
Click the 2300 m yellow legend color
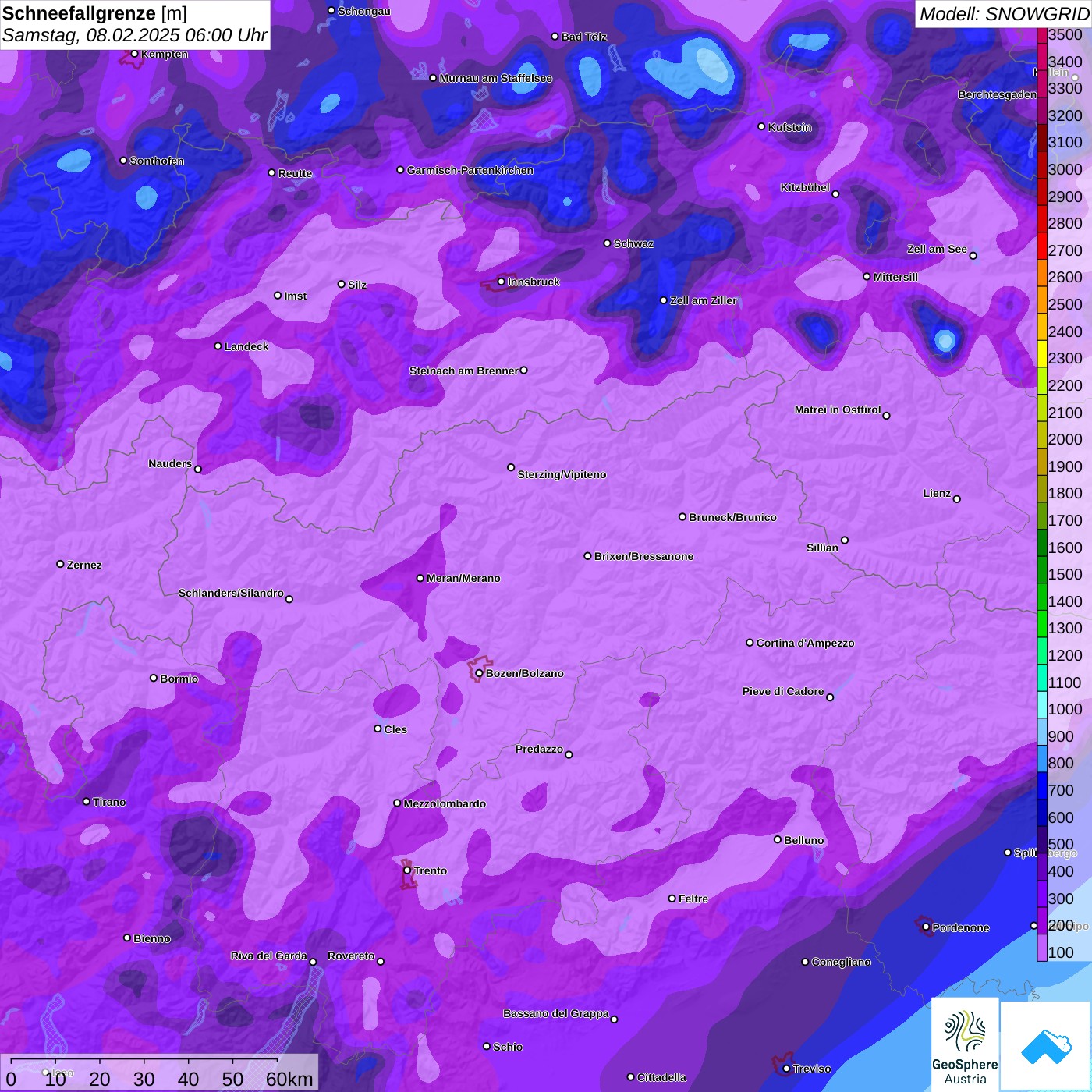[x=1042, y=353]
